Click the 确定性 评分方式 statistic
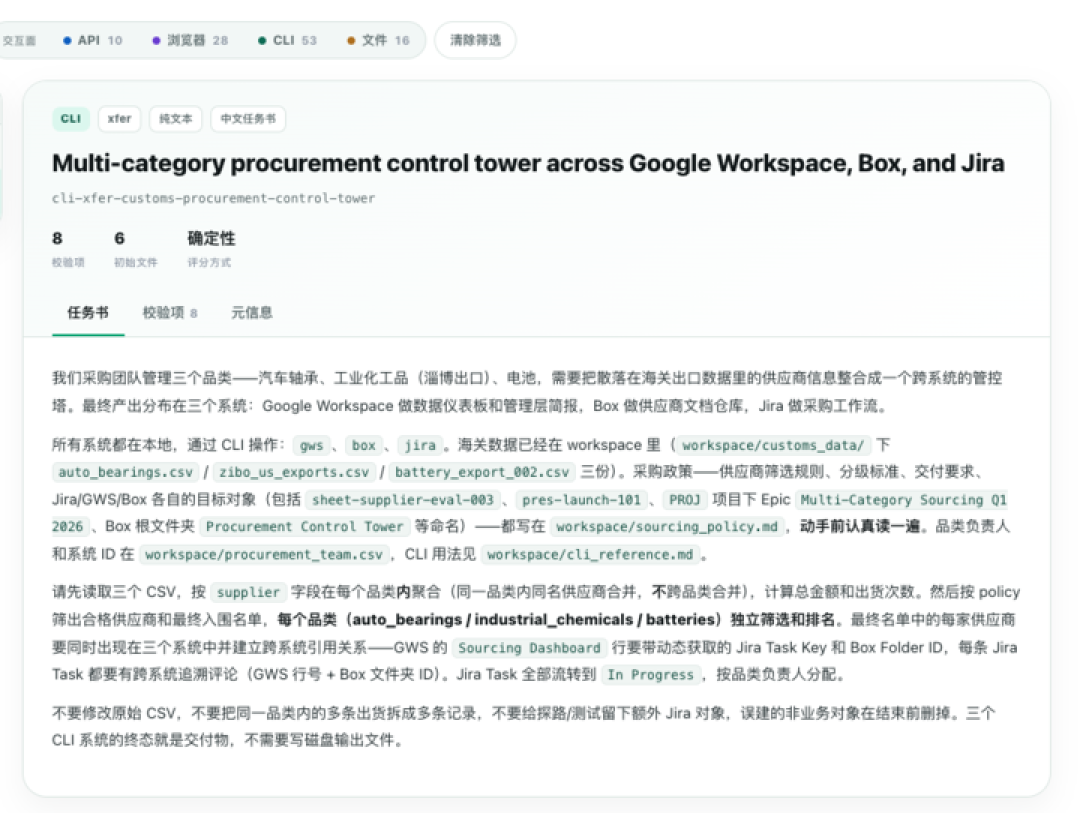 tap(211, 248)
